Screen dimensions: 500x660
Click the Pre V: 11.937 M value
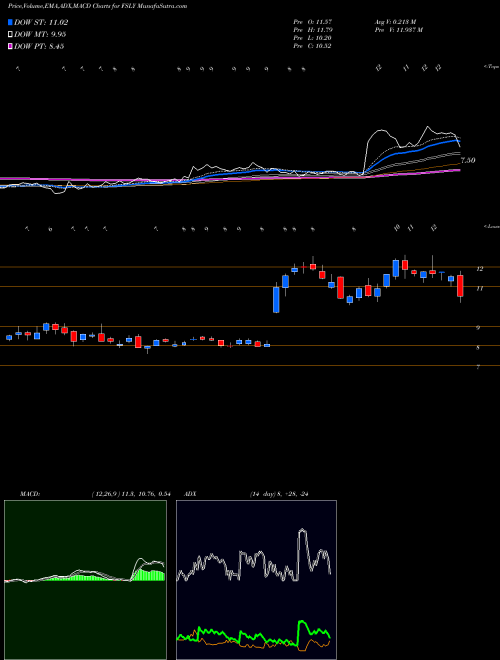(398, 30)
